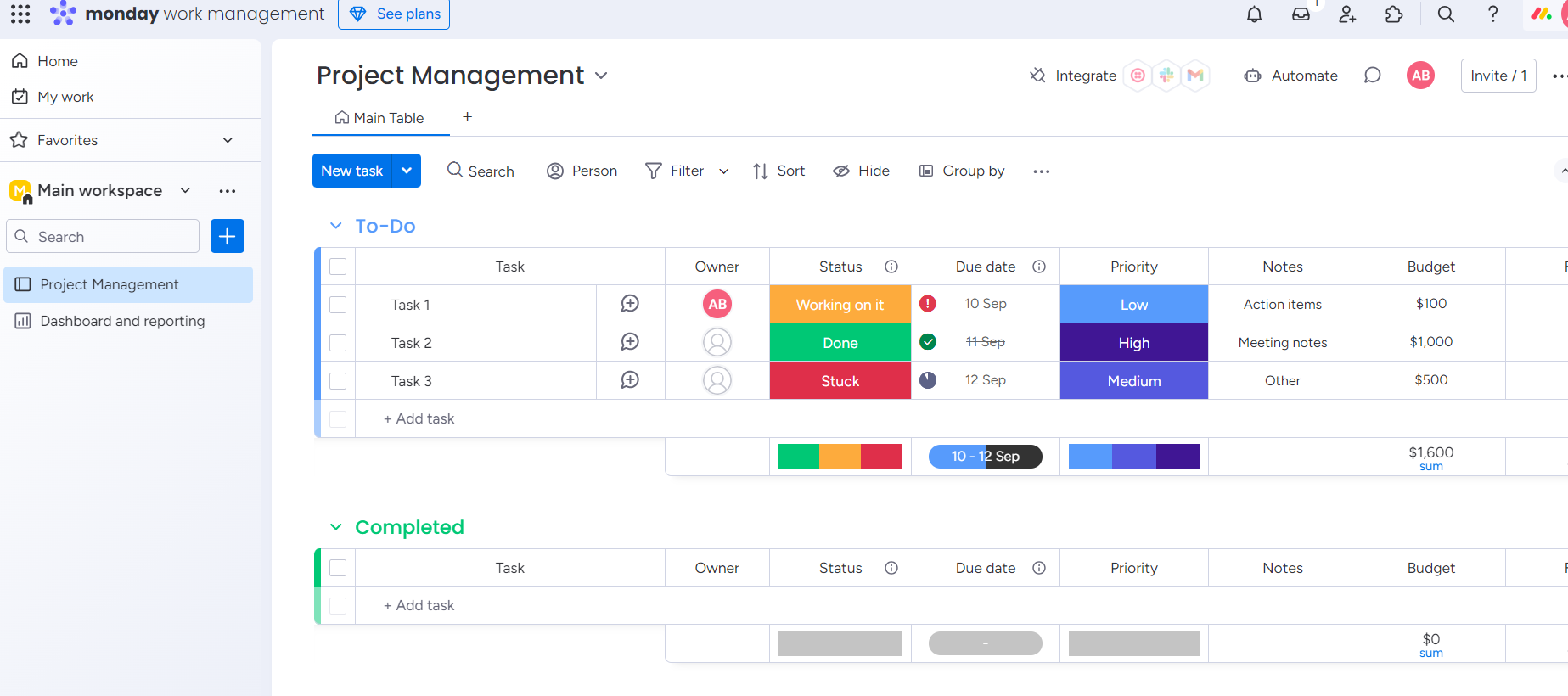Collapse the Completed group
The height and width of the screenshot is (696, 1568).
[336, 527]
